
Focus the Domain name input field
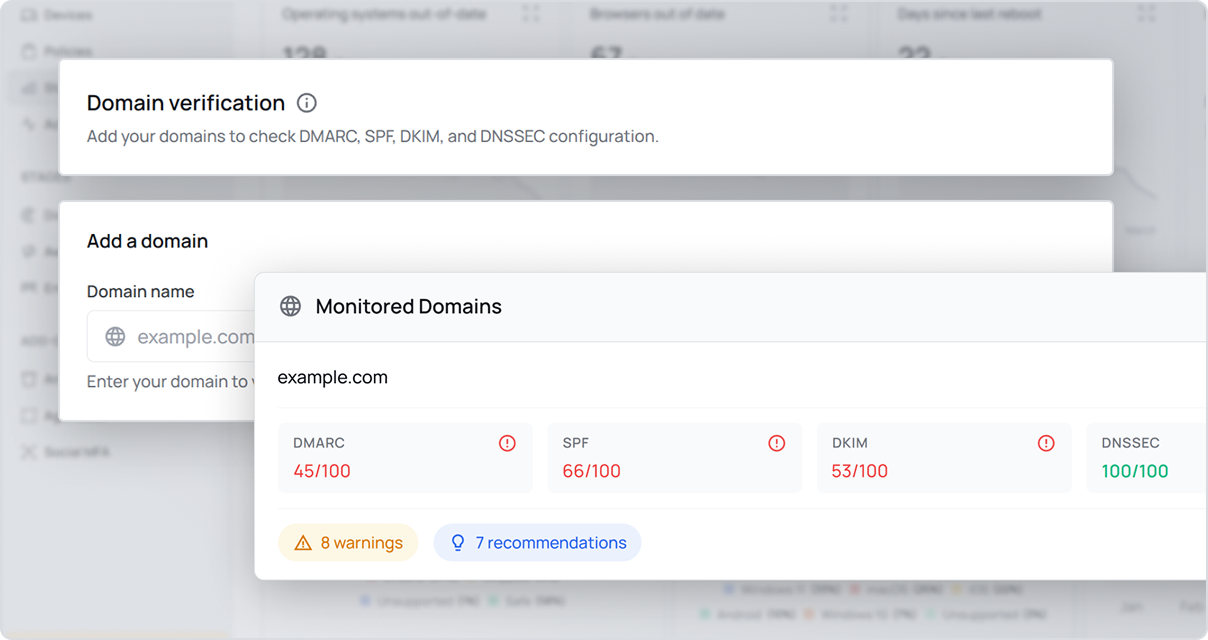point(172,337)
